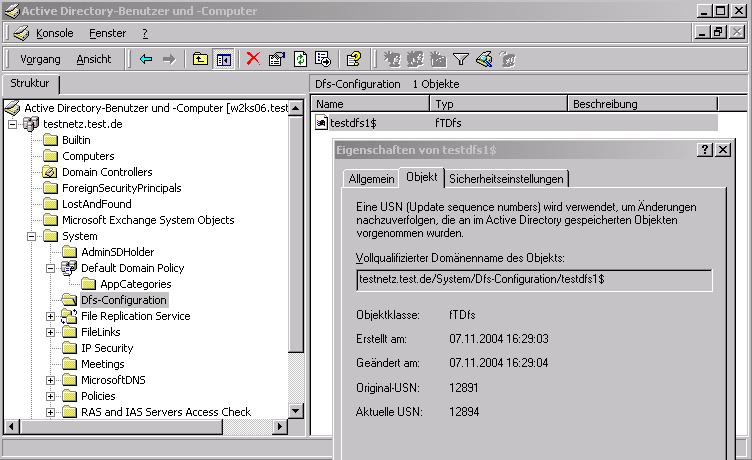The height and width of the screenshot is (460, 752).
Task: Select the testnetz.test.de domain icon
Action: (31, 124)
